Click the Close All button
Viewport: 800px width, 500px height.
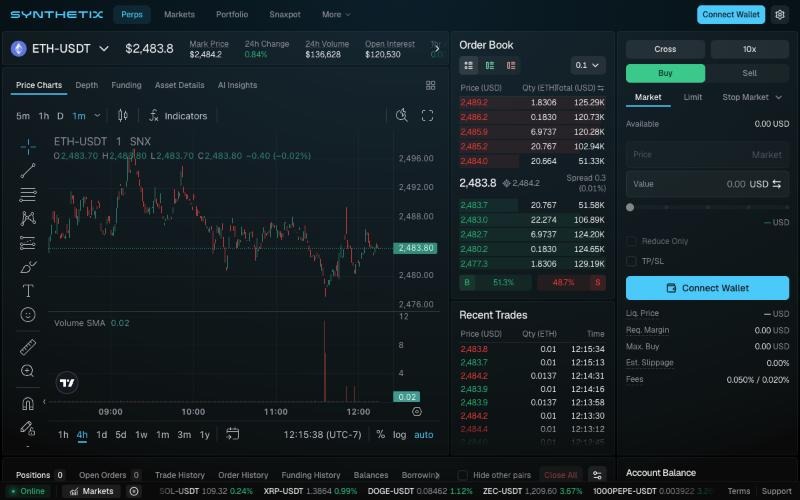pyautogui.click(x=561, y=475)
